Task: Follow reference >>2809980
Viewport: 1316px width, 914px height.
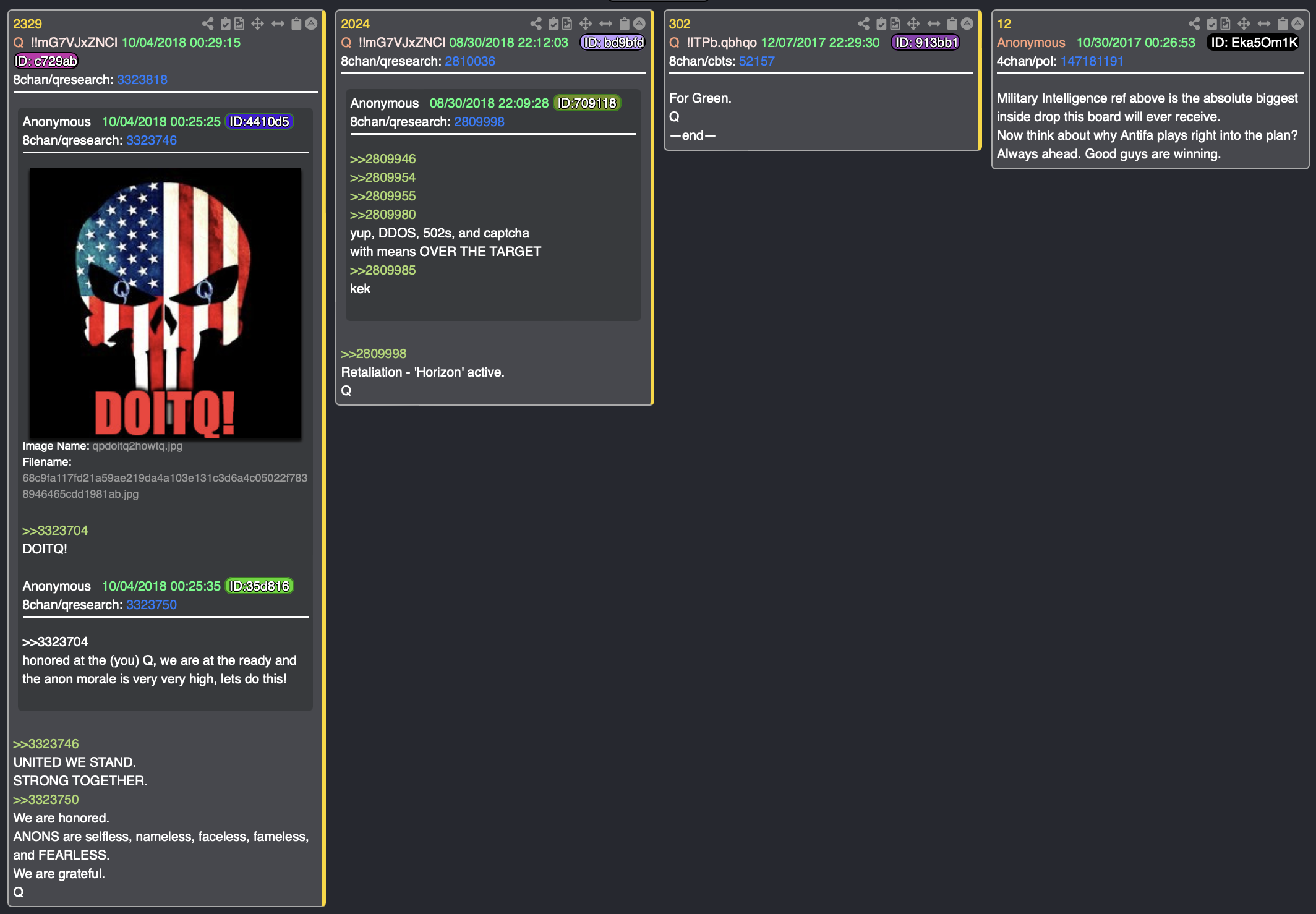Action: pos(383,215)
